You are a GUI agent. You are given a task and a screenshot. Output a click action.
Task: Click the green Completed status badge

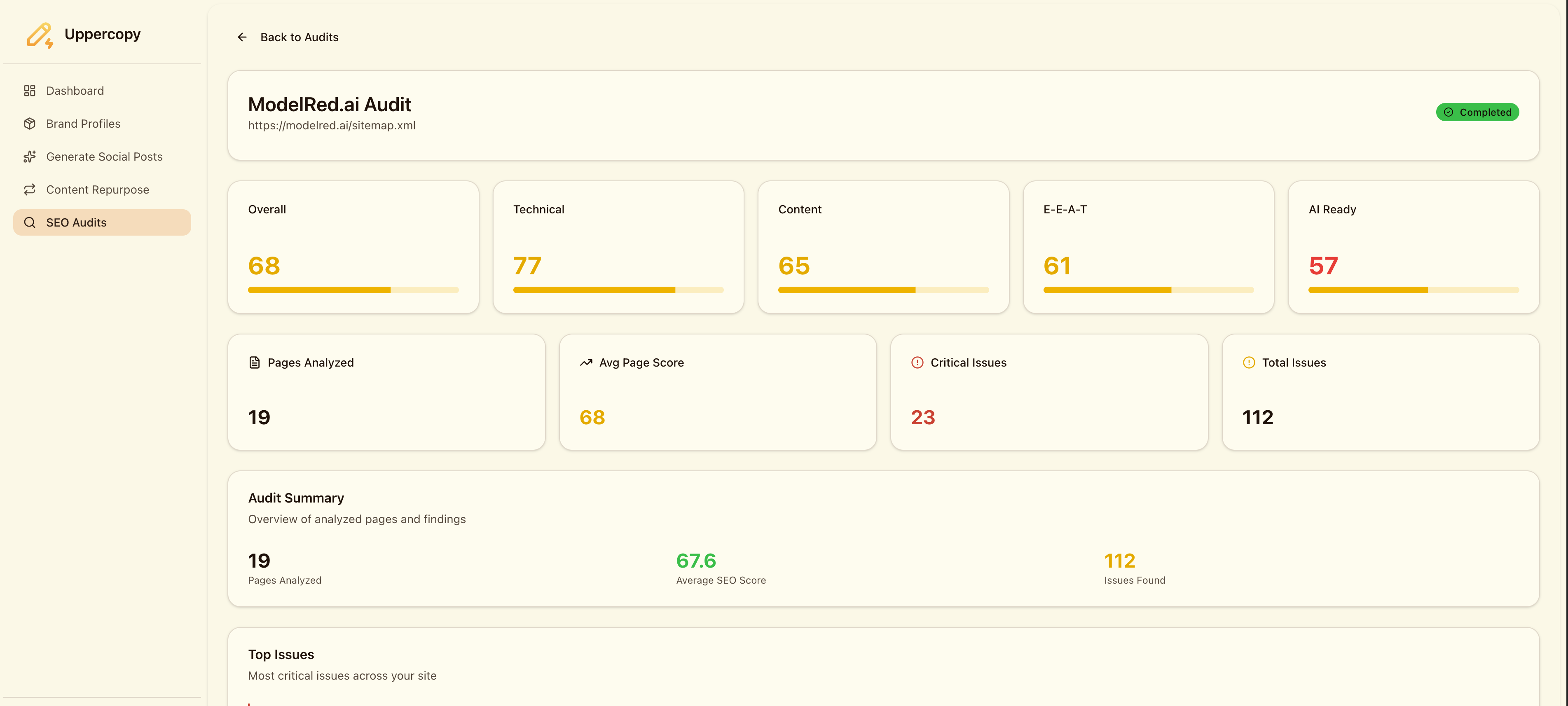[x=1477, y=112]
